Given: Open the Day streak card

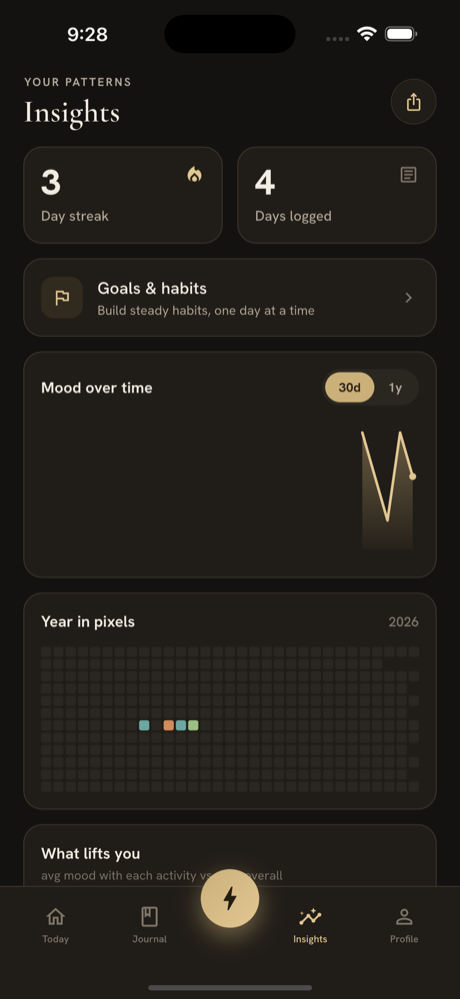Looking at the screenshot, I should click(x=123, y=195).
